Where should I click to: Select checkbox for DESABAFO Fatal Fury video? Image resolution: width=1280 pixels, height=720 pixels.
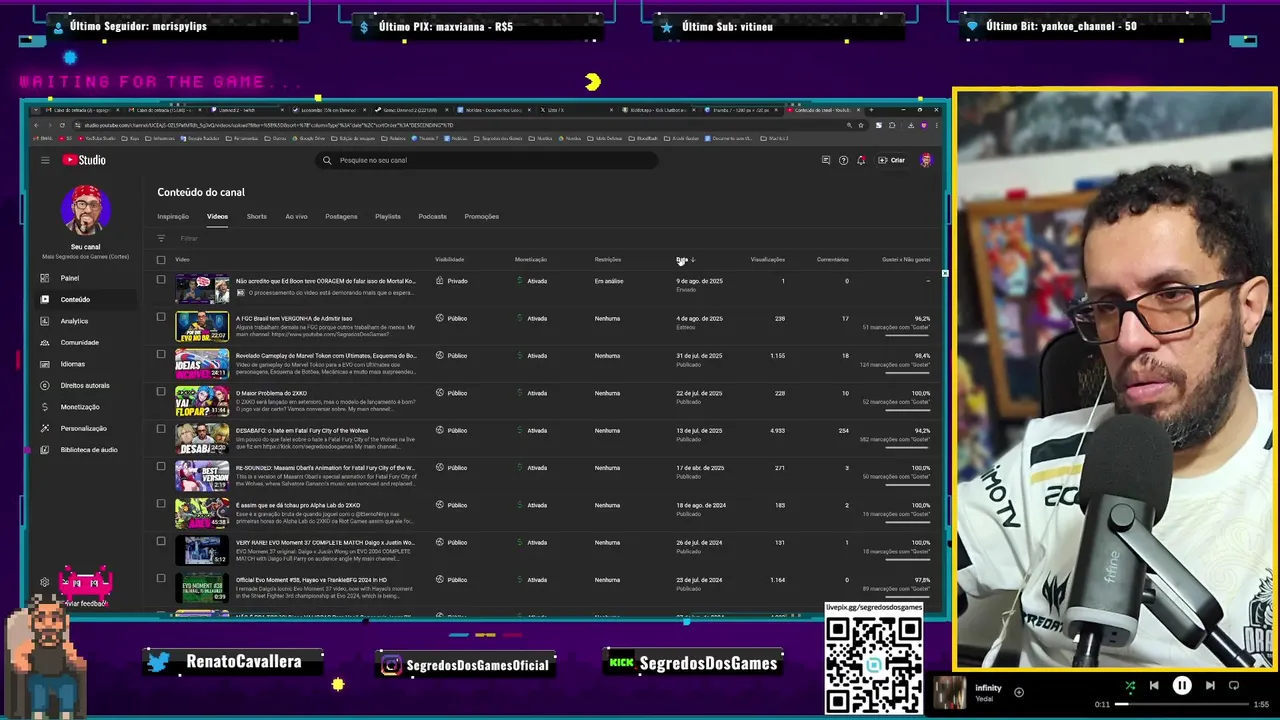tap(161, 430)
